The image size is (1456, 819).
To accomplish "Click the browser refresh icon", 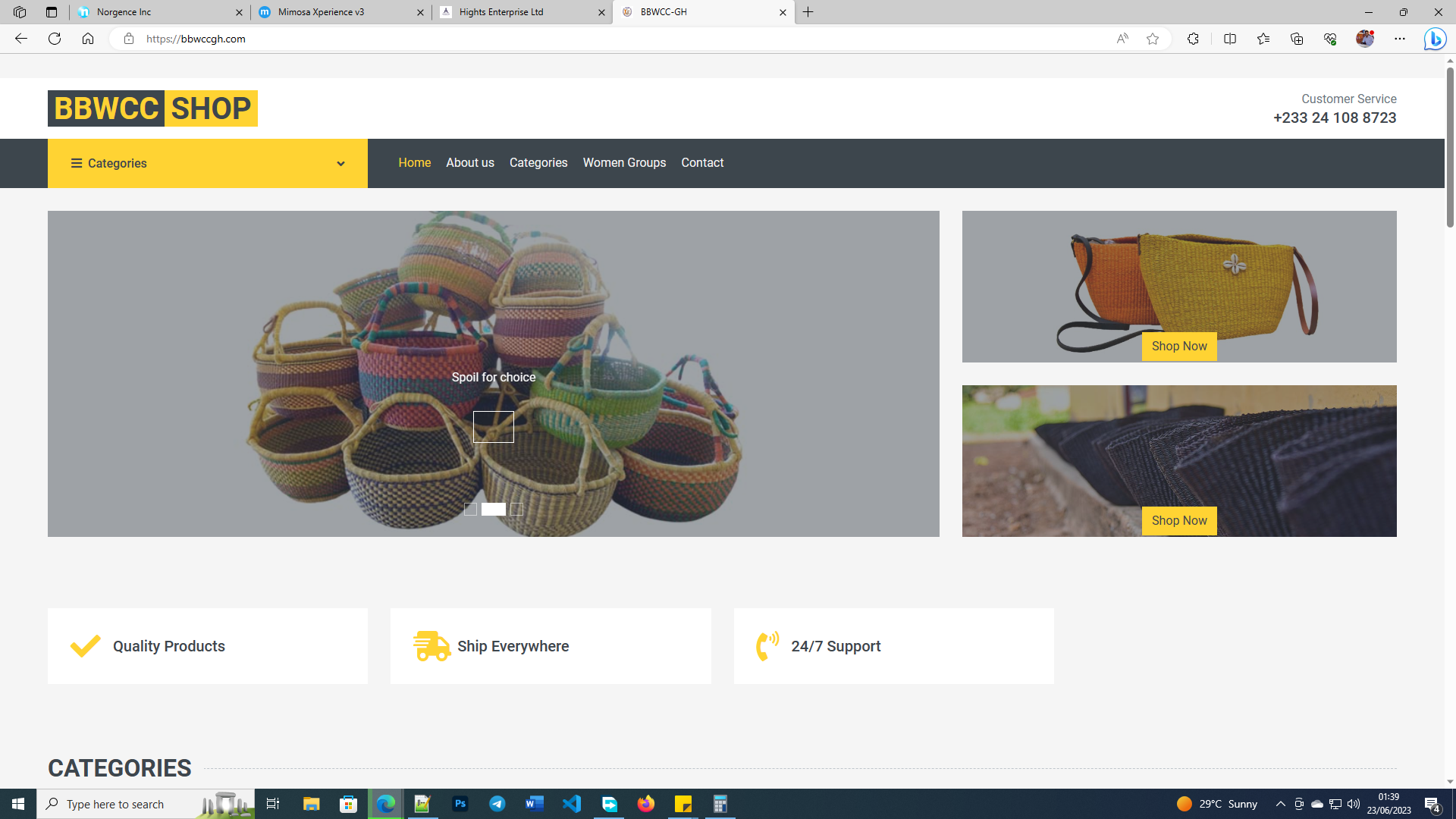I will pyautogui.click(x=55, y=39).
